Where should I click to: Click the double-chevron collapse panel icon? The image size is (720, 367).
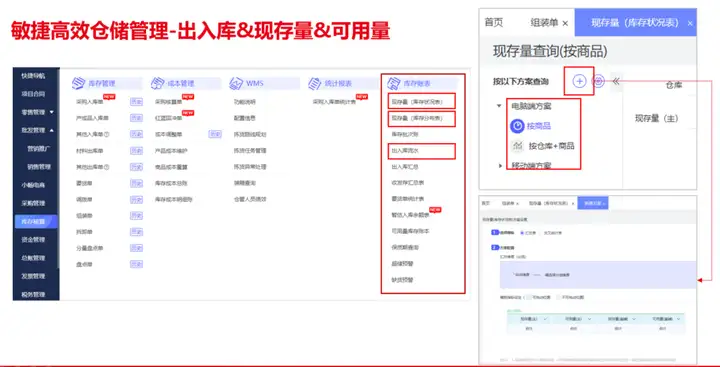point(616,81)
